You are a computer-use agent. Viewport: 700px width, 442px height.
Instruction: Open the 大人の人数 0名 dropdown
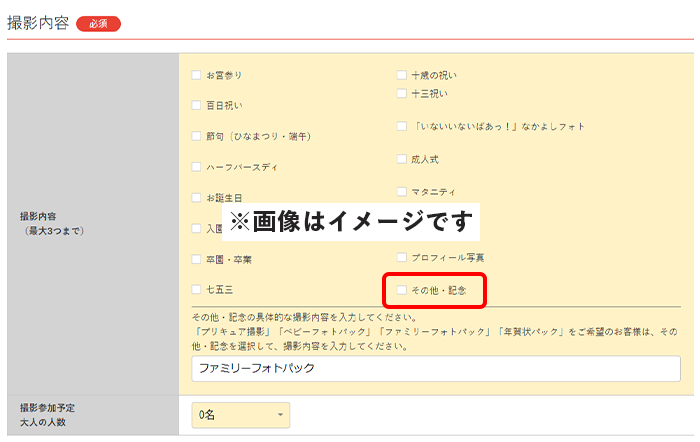pos(240,414)
